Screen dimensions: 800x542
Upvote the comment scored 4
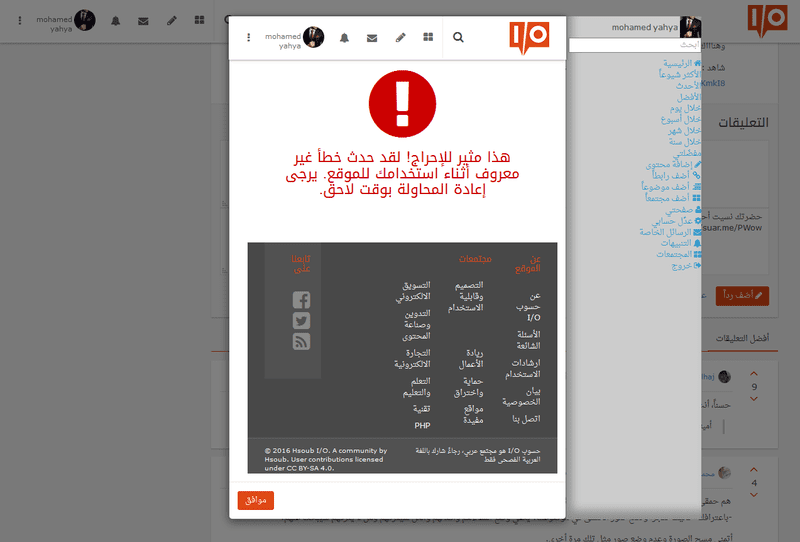754,470
